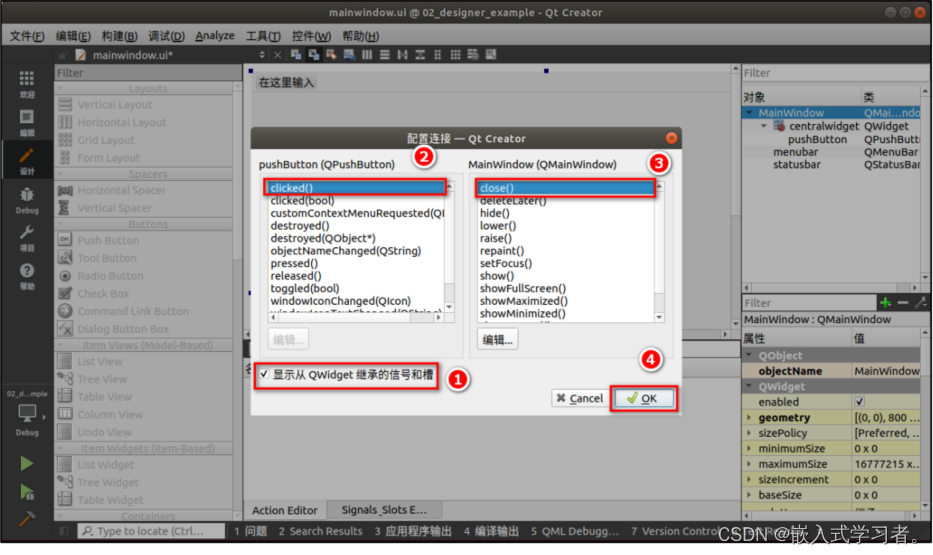The image size is (933, 555).
Task: Collapse the centralwidget tree node
Action: 764,126
